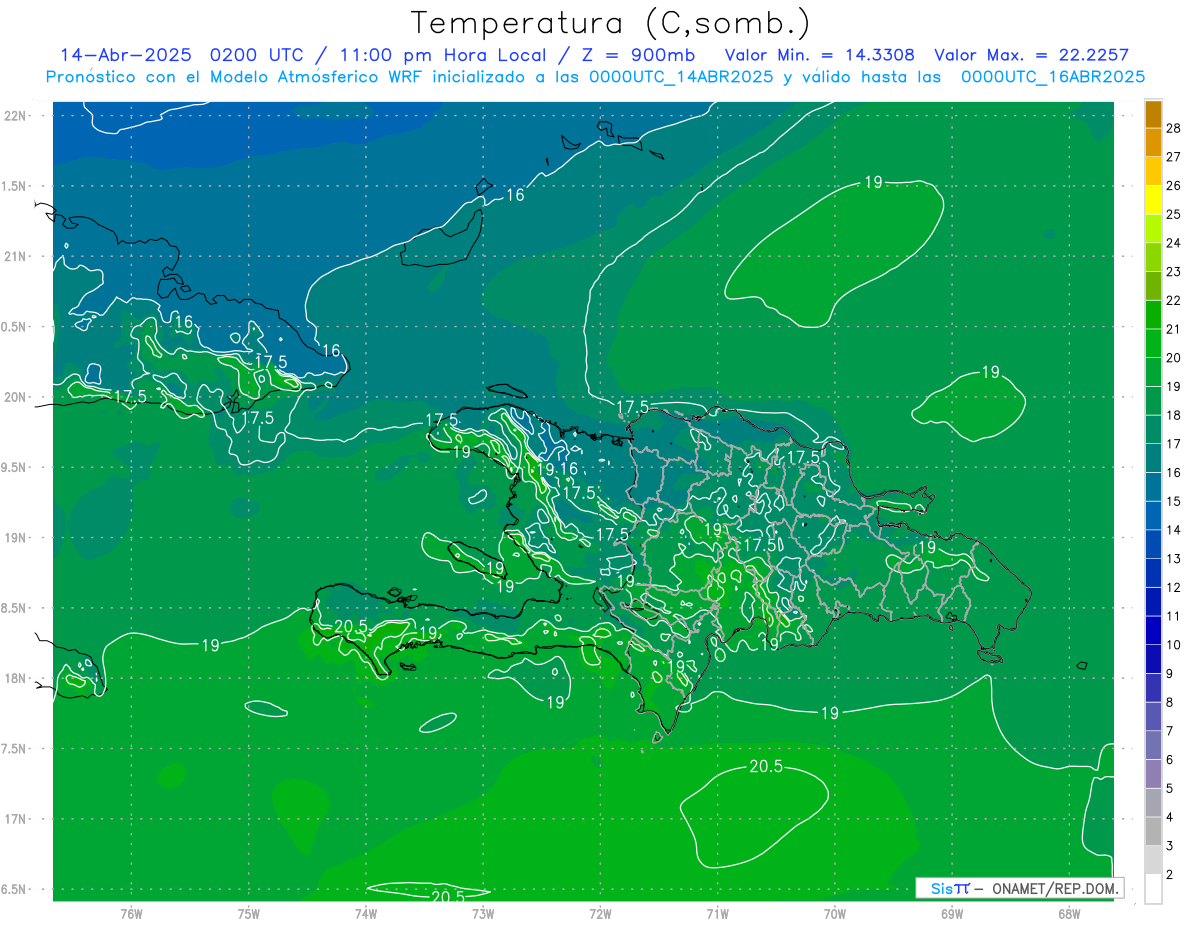Image resolution: width=1200 pixels, height=927 pixels.
Task: Click color scale label '26'
Action: (x=1174, y=186)
